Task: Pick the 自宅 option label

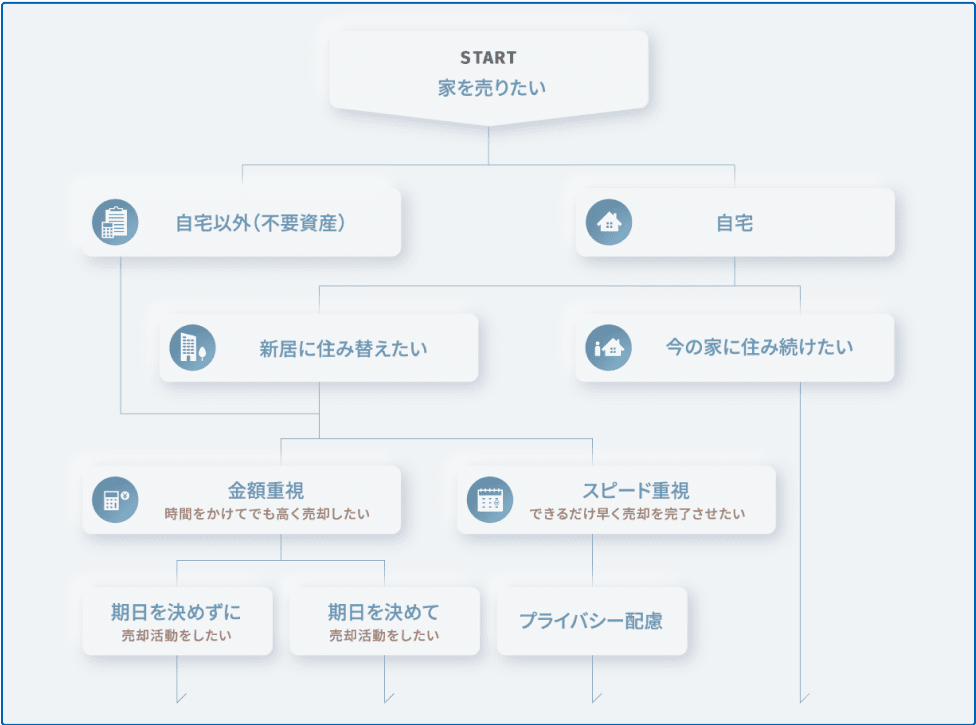Action: point(734,223)
